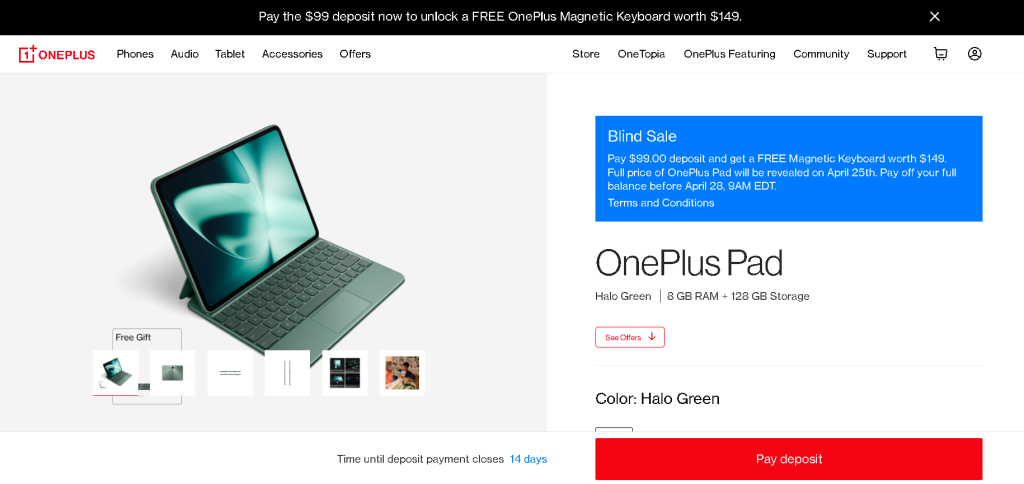Open the Community nav link
The image size is (1024, 484).
coord(821,54)
